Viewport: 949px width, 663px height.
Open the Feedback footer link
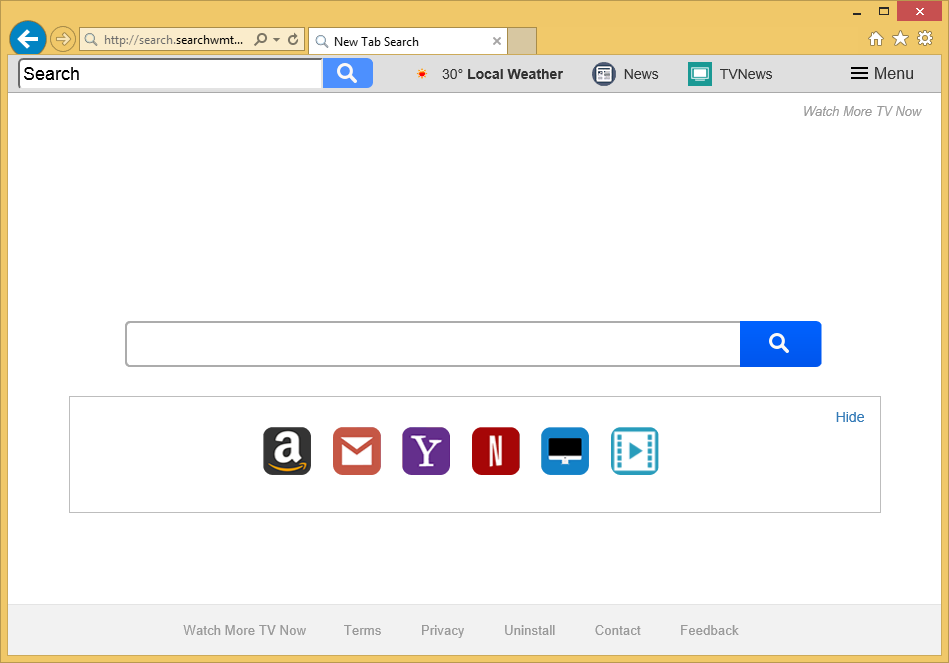(x=709, y=630)
